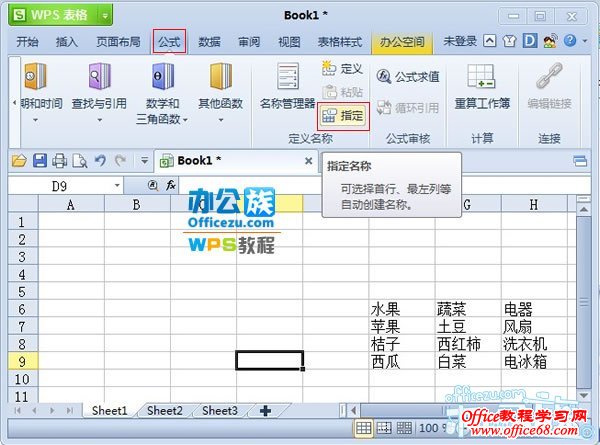Expand the Name Box dropdown arrow
Screen dimensions: 600x445
coord(117,186)
